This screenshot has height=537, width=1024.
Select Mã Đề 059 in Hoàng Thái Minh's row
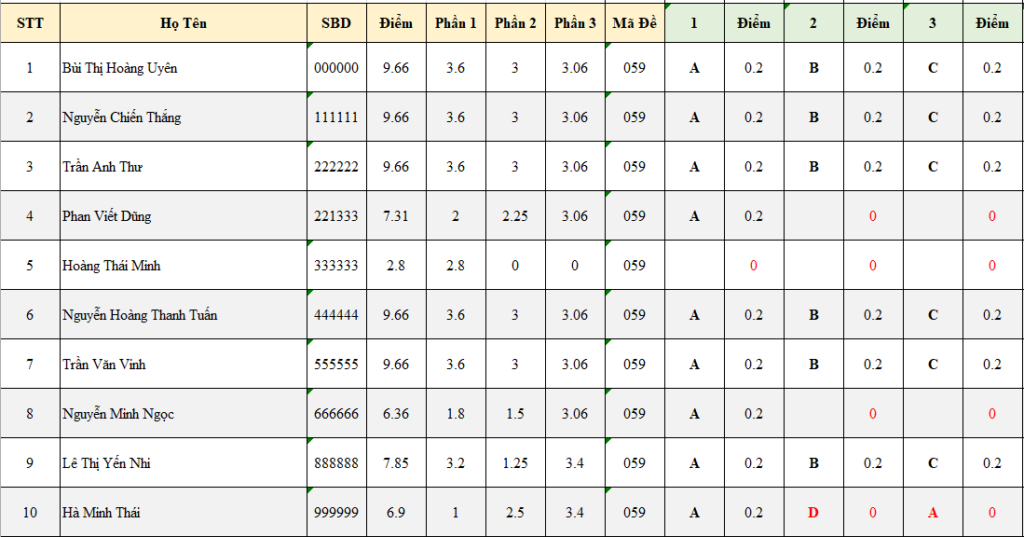(x=635, y=266)
